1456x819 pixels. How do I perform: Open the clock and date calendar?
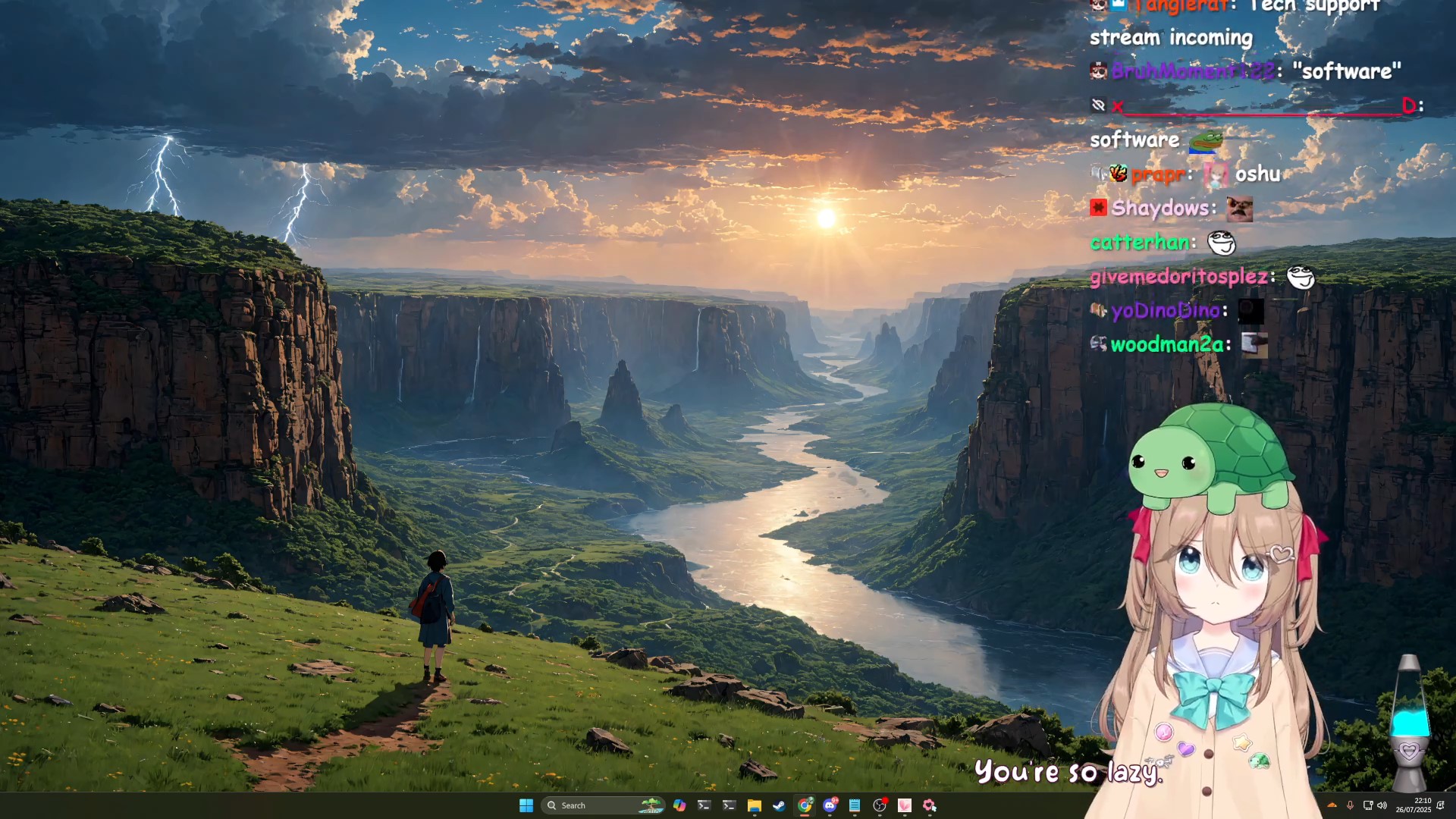[1414, 805]
